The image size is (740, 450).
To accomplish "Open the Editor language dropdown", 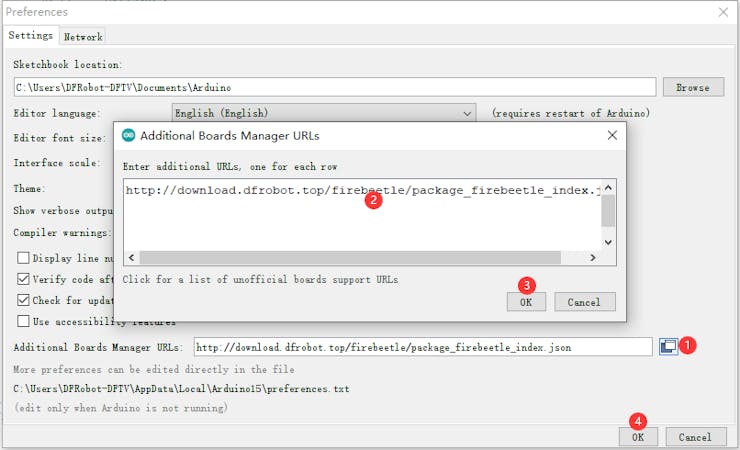I will 324,113.
